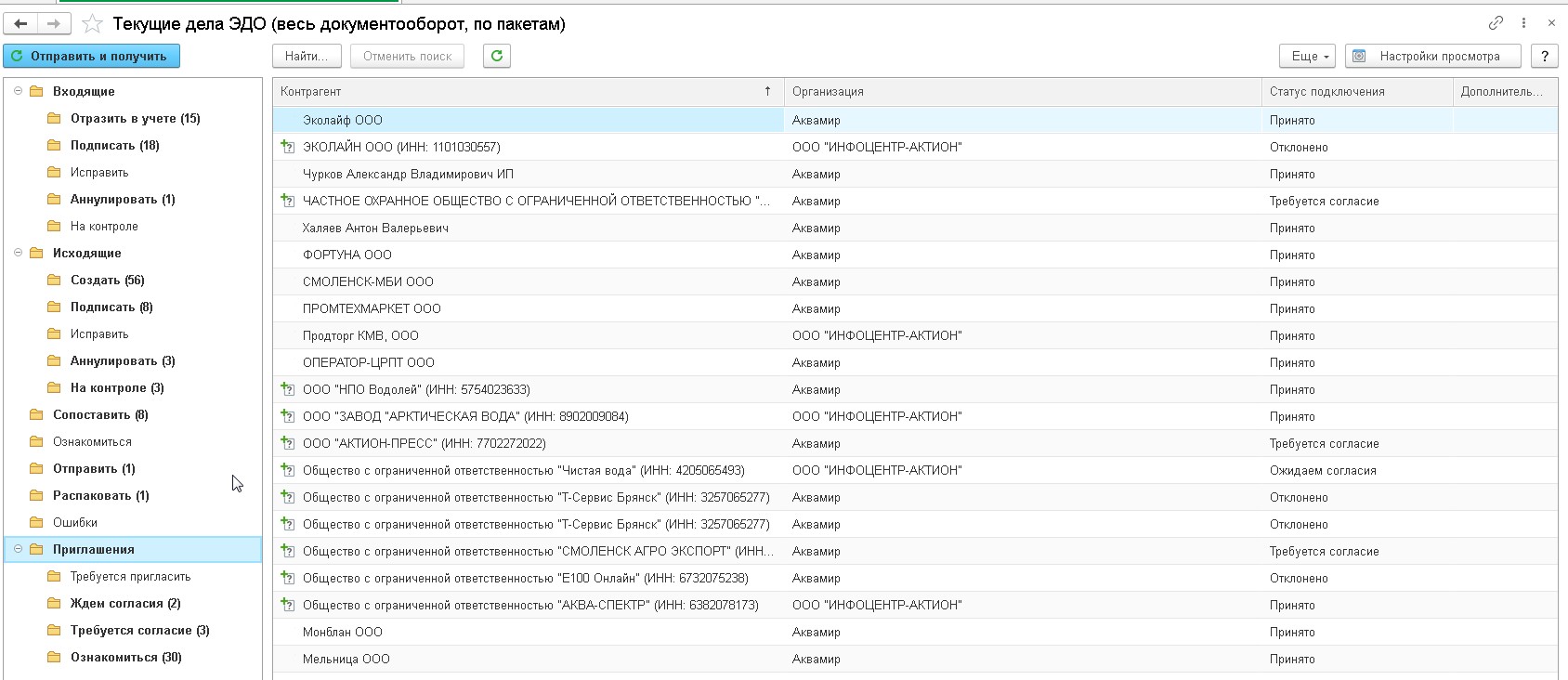Screen dimensions: 1568x680
Task: Click folder icon of Создать (56)
Action: (x=54, y=280)
